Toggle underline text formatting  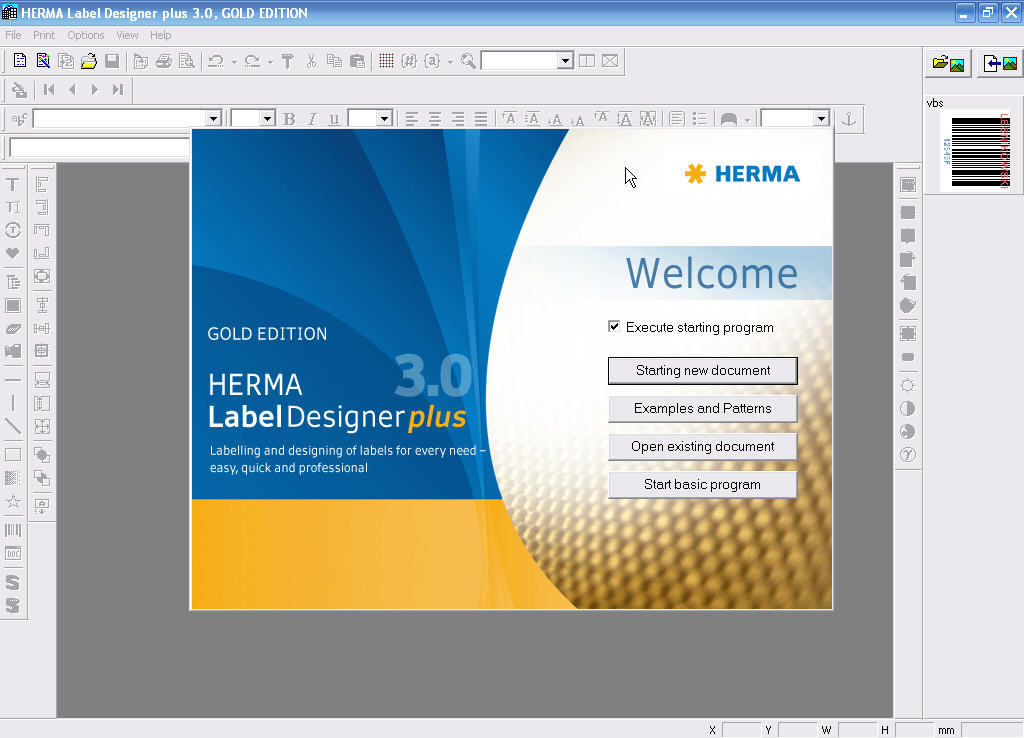[332, 118]
